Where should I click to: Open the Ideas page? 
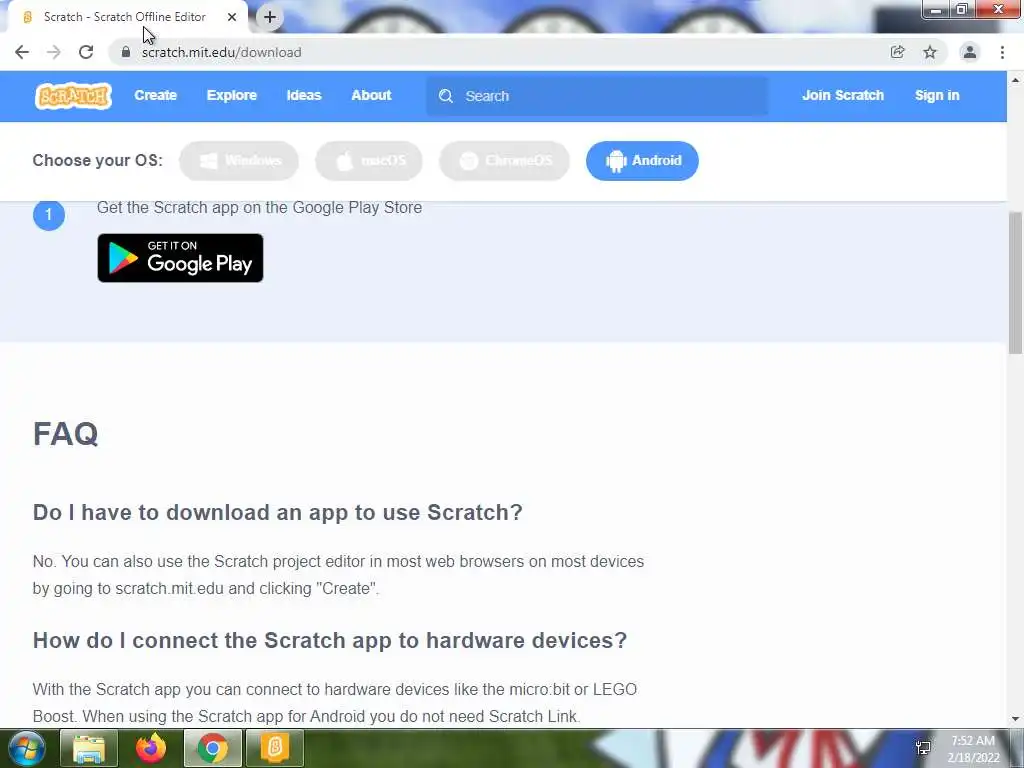[304, 95]
